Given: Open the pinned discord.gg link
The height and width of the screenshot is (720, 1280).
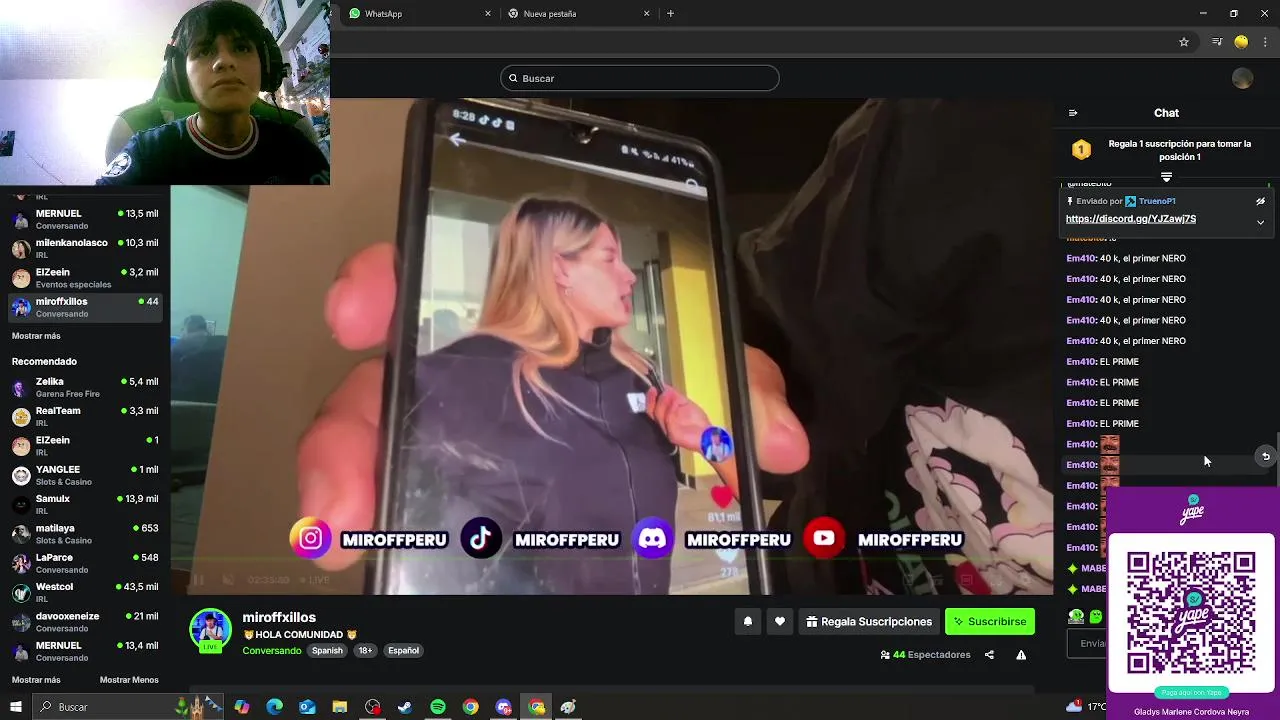Looking at the screenshot, I should [x=1131, y=219].
